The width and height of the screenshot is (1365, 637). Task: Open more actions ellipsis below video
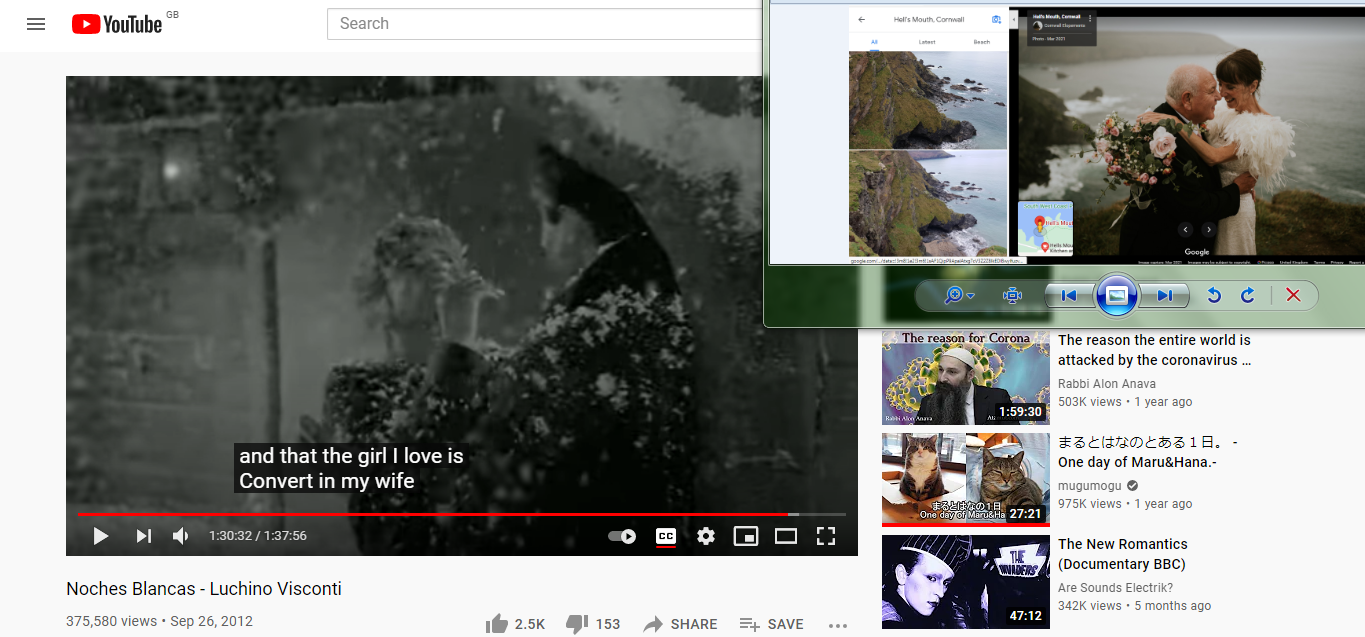point(838,625)
